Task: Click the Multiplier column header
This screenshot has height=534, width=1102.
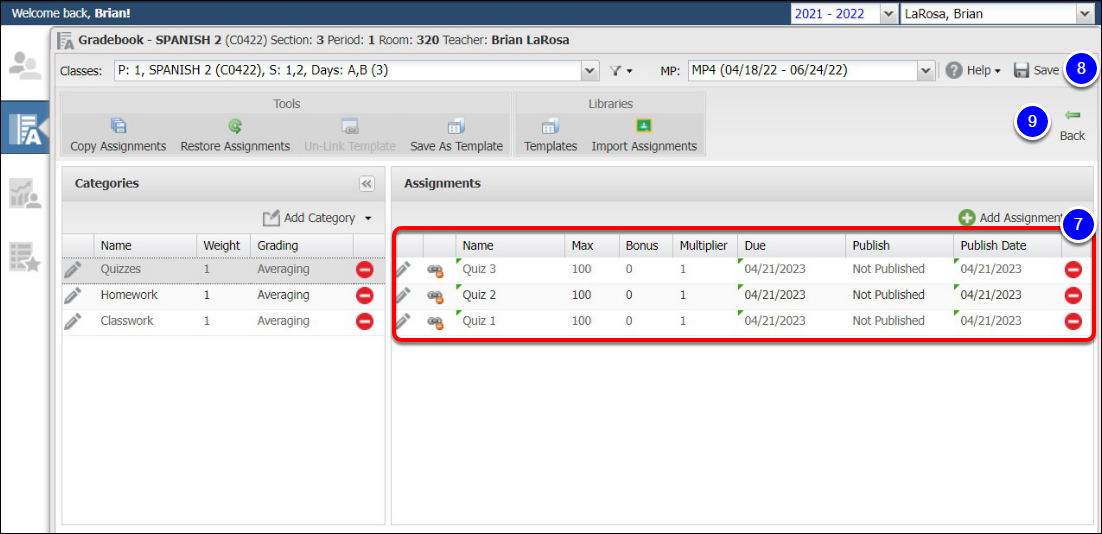Action: pyautogui.click(x=704, y=246)
